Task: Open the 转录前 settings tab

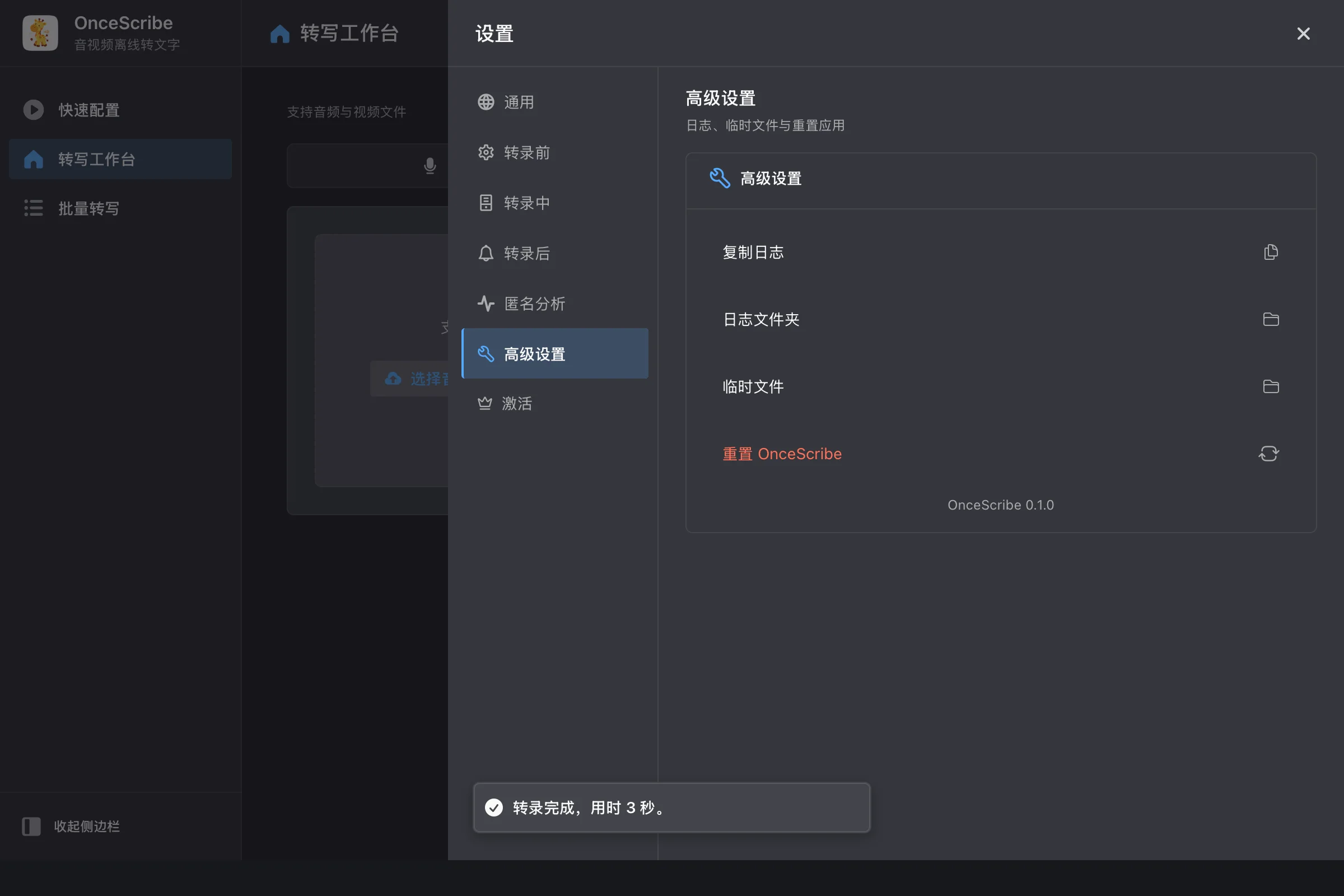Action: (554, 152)
